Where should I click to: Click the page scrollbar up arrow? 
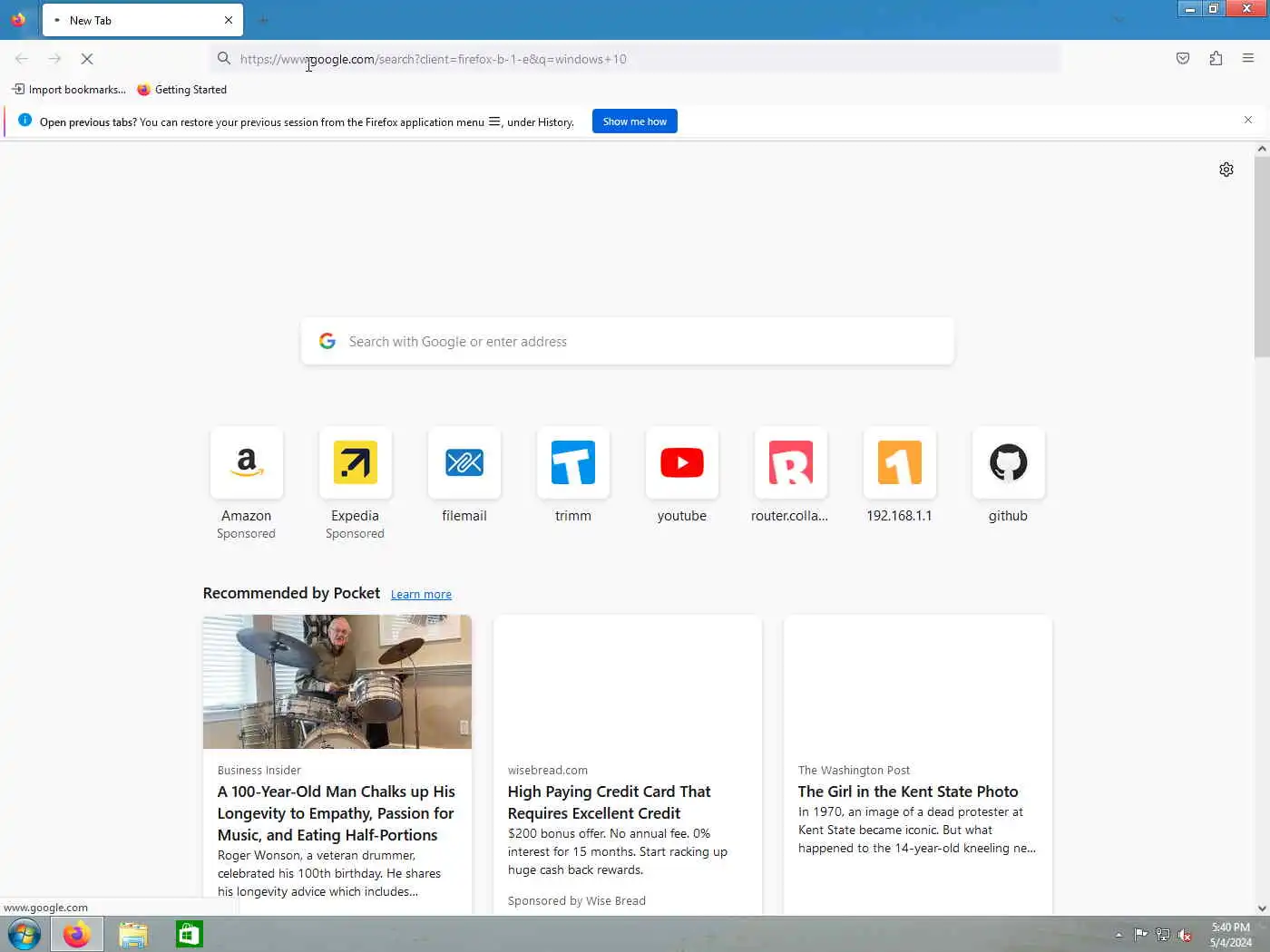[x=1262, y=149]
